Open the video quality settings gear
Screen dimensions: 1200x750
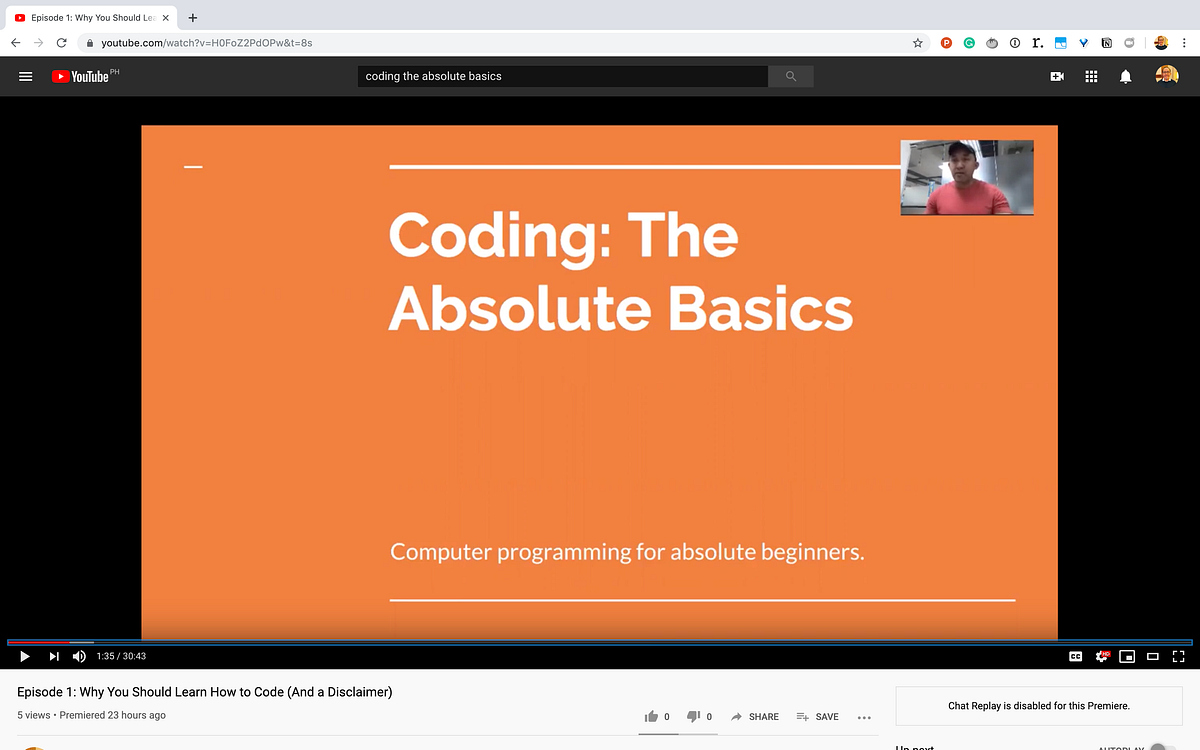point(1100,656)
